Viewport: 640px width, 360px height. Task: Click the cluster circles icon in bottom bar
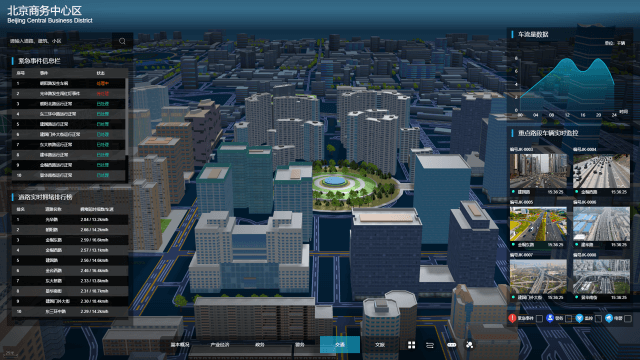(x=469, y=345)
